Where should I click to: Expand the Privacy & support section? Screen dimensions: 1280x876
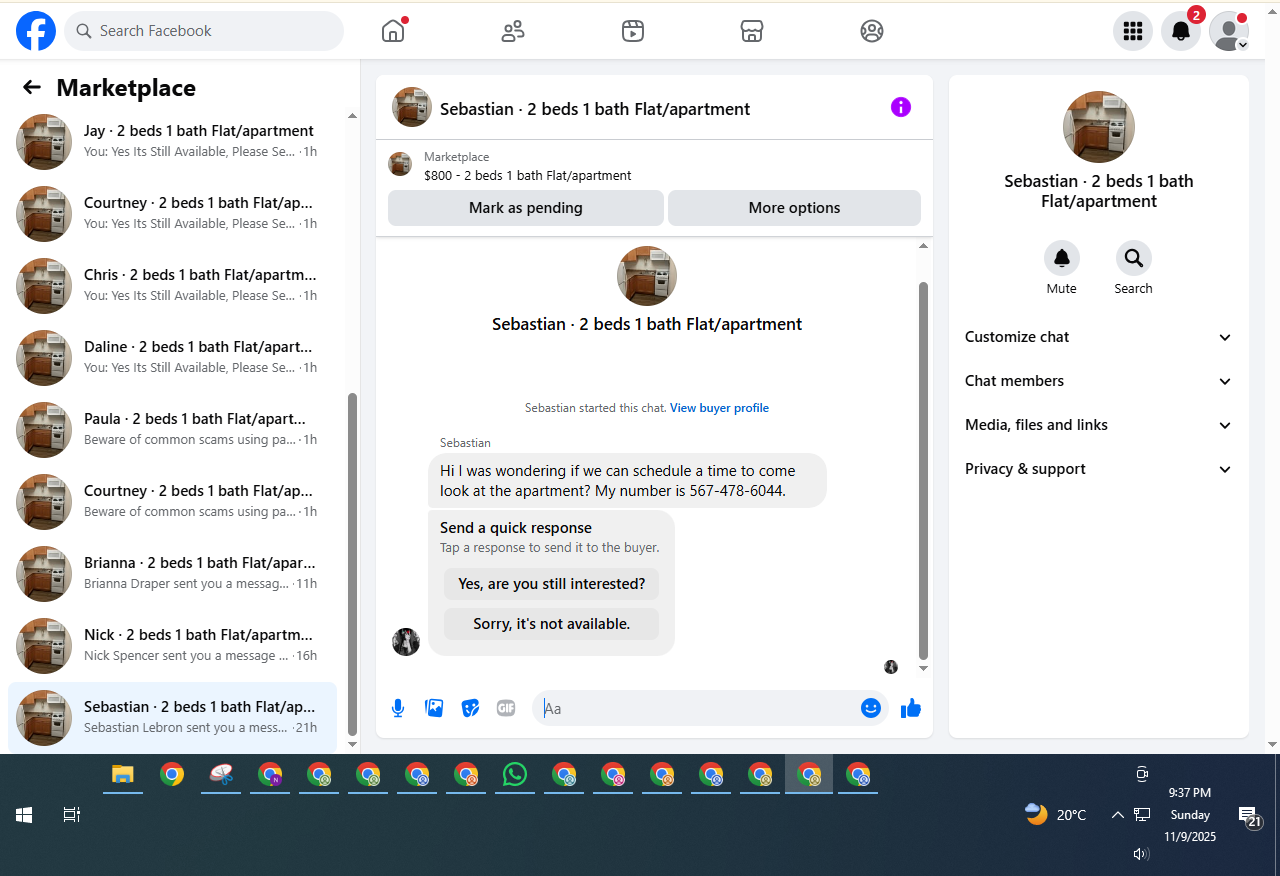coord(1099,469)
